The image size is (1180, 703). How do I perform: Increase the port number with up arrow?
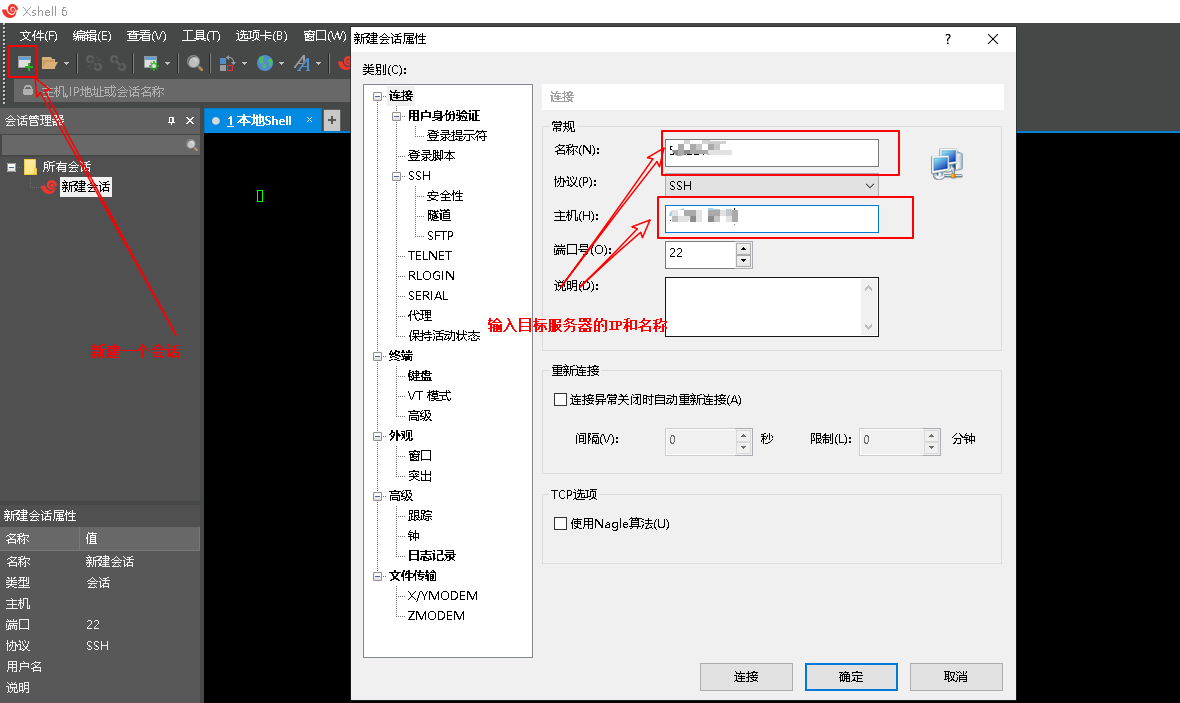click(742, 247)
